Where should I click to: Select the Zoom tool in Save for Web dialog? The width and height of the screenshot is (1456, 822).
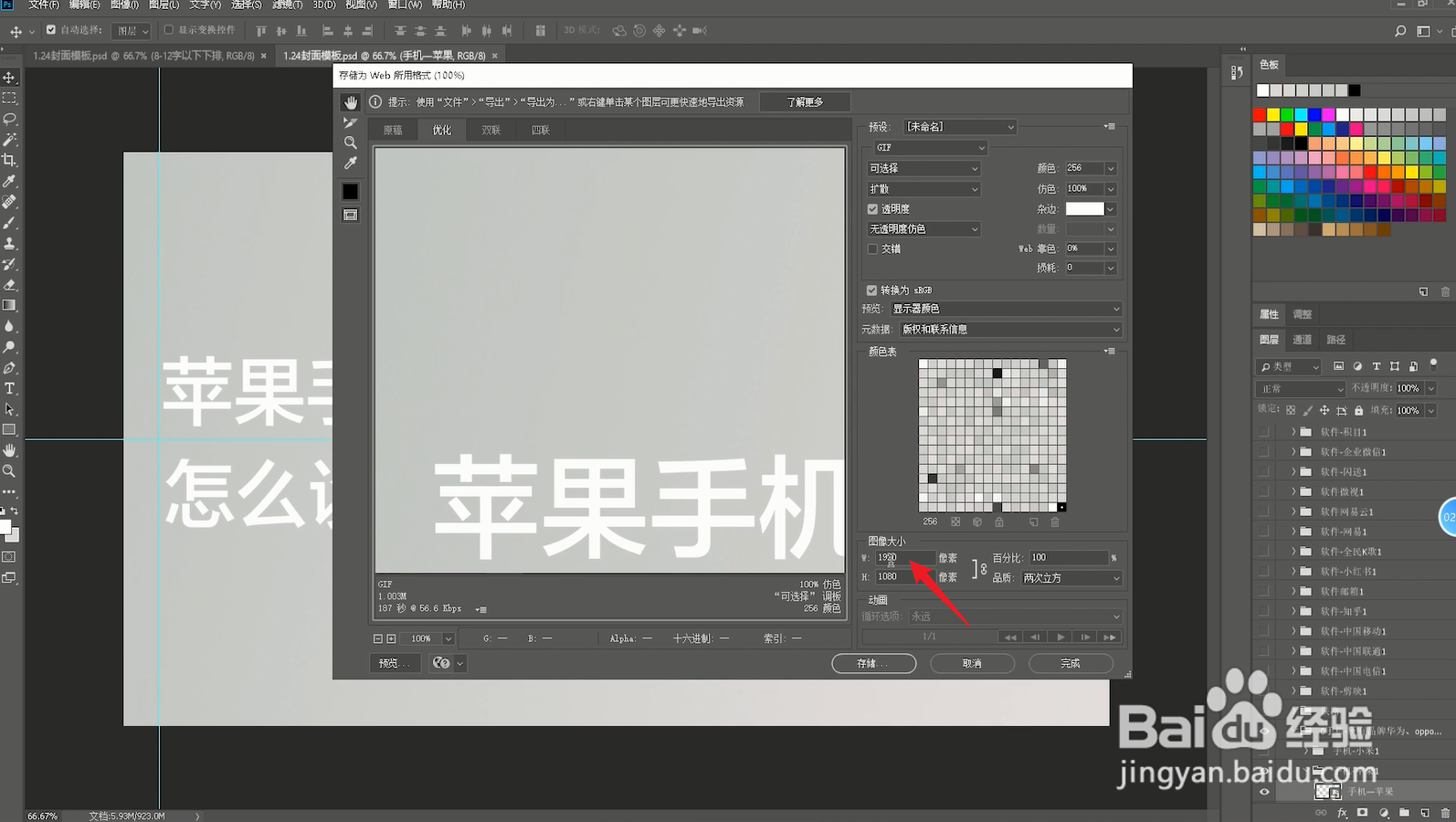point(351,142)
